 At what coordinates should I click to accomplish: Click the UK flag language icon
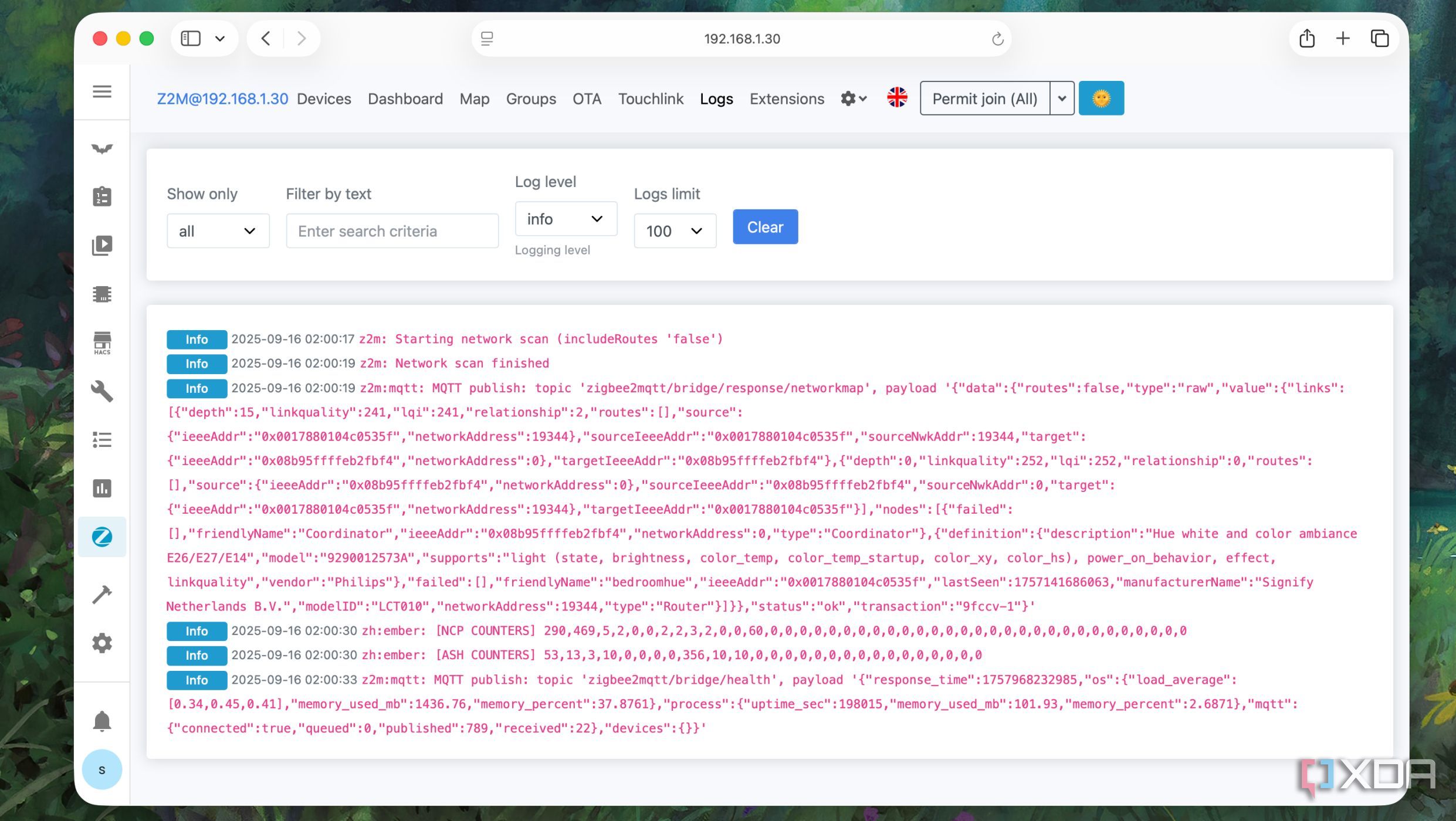point(897,98)
